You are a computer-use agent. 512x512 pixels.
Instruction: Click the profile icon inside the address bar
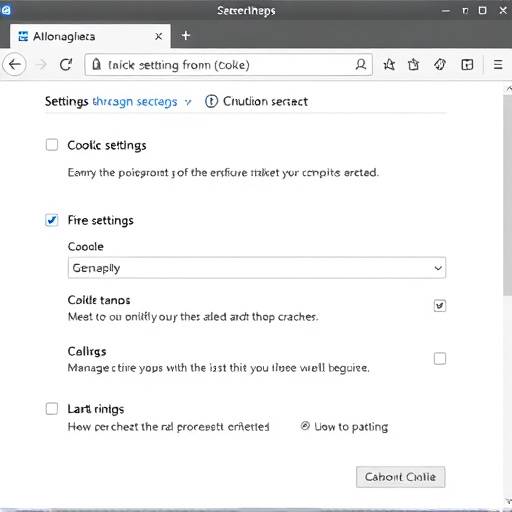click(360, 64)
